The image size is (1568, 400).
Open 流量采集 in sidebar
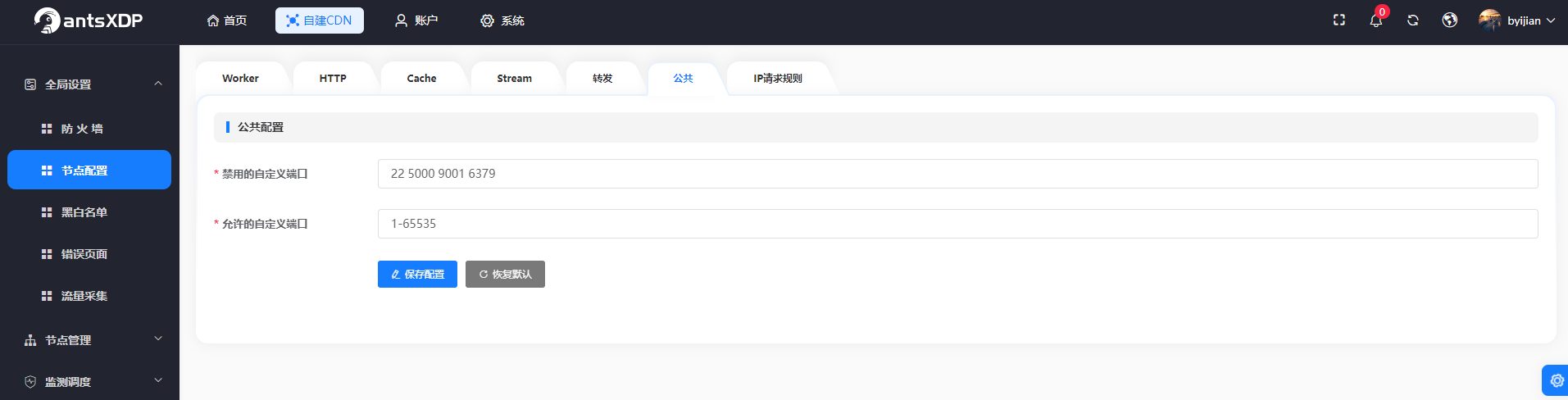pyautogui.click(x=89, y=296)
